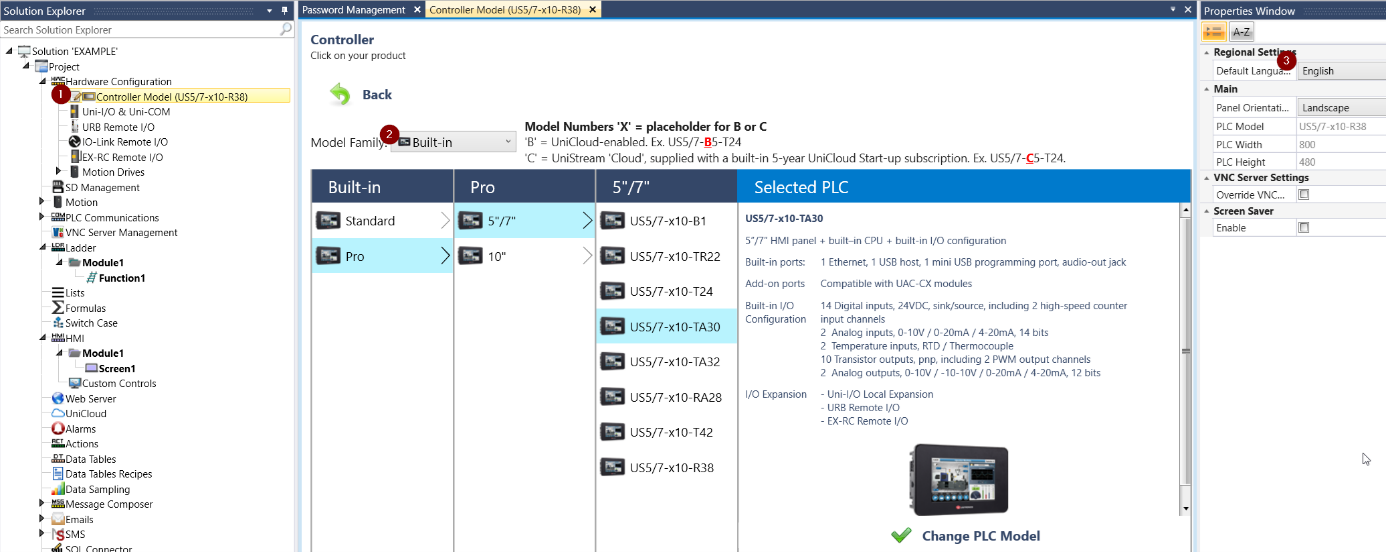Toggle the Override VNC checkbox
This screenshot has height=552, width=1386.
(x=1303, y=195)
